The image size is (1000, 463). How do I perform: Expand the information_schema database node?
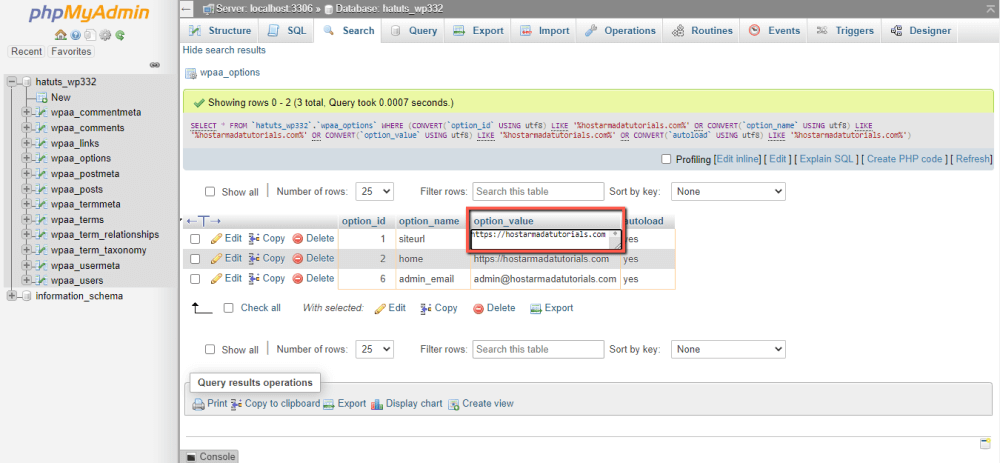click(x=11, y=296)
